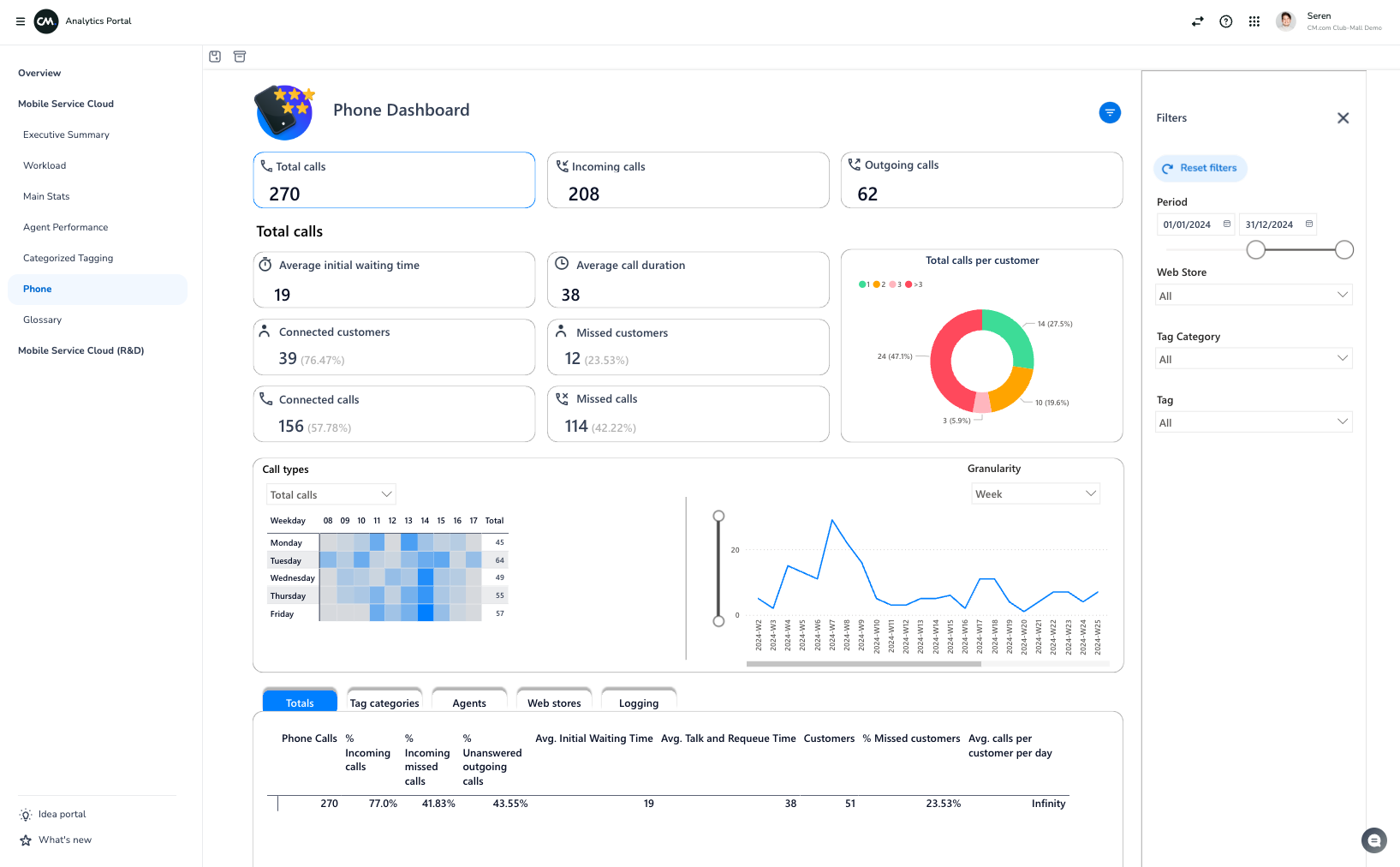
Task: Open the Idea portal link
Action: tap(62, 814)
